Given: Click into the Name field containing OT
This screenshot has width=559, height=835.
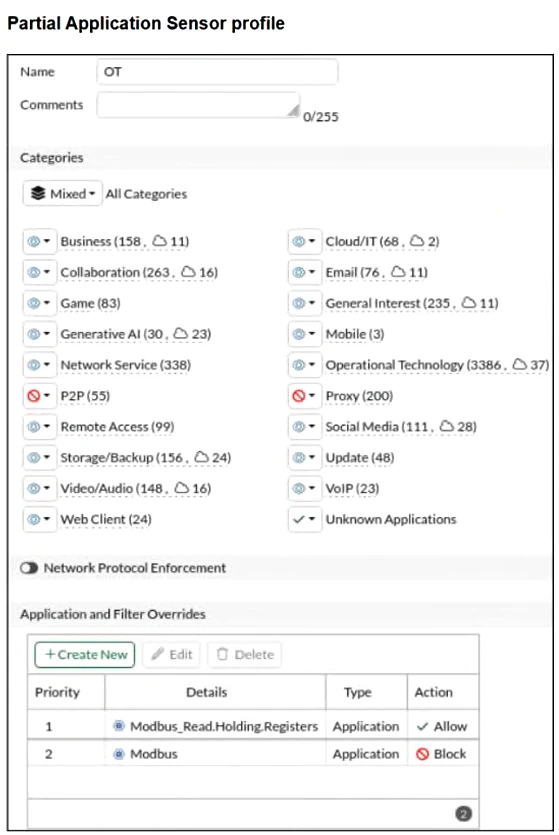Looking at the screenshot, I should coord(217,72).
